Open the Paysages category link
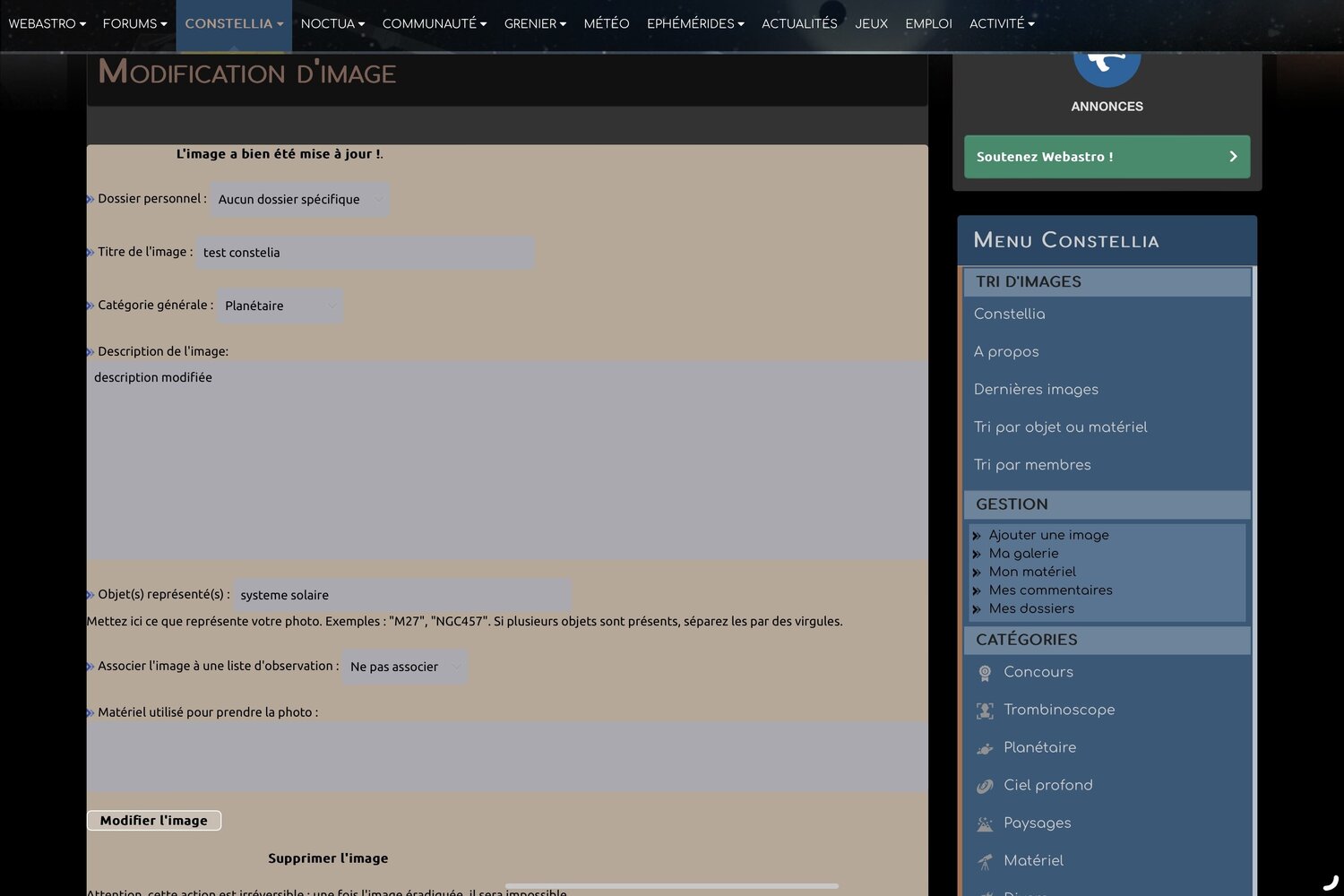Viewport: 1344px width, 896px height. click(1038, 823)
